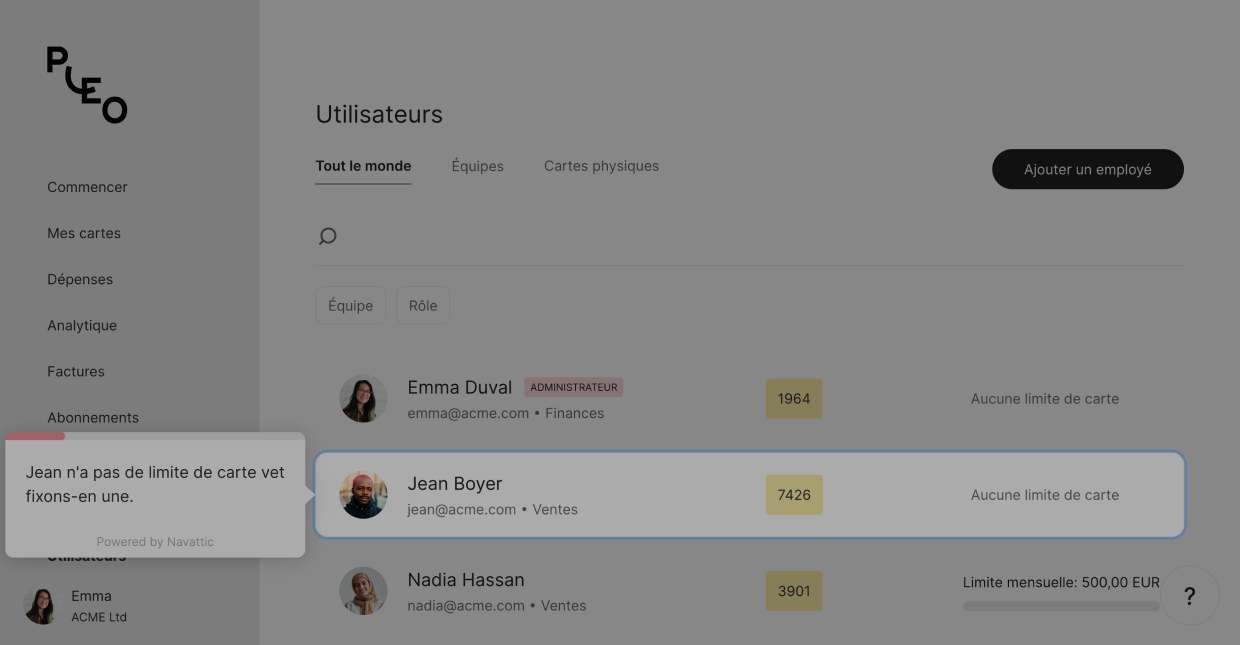Click Emma Duval's avatar photo
1240x645 pixels.
coord(363,399)
